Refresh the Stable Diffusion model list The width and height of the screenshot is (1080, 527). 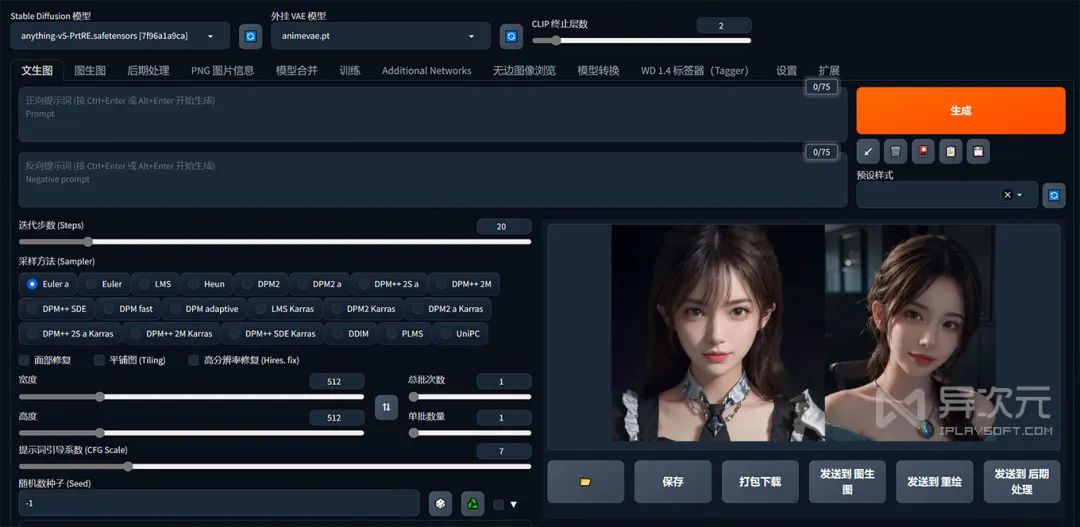[251, 36]
